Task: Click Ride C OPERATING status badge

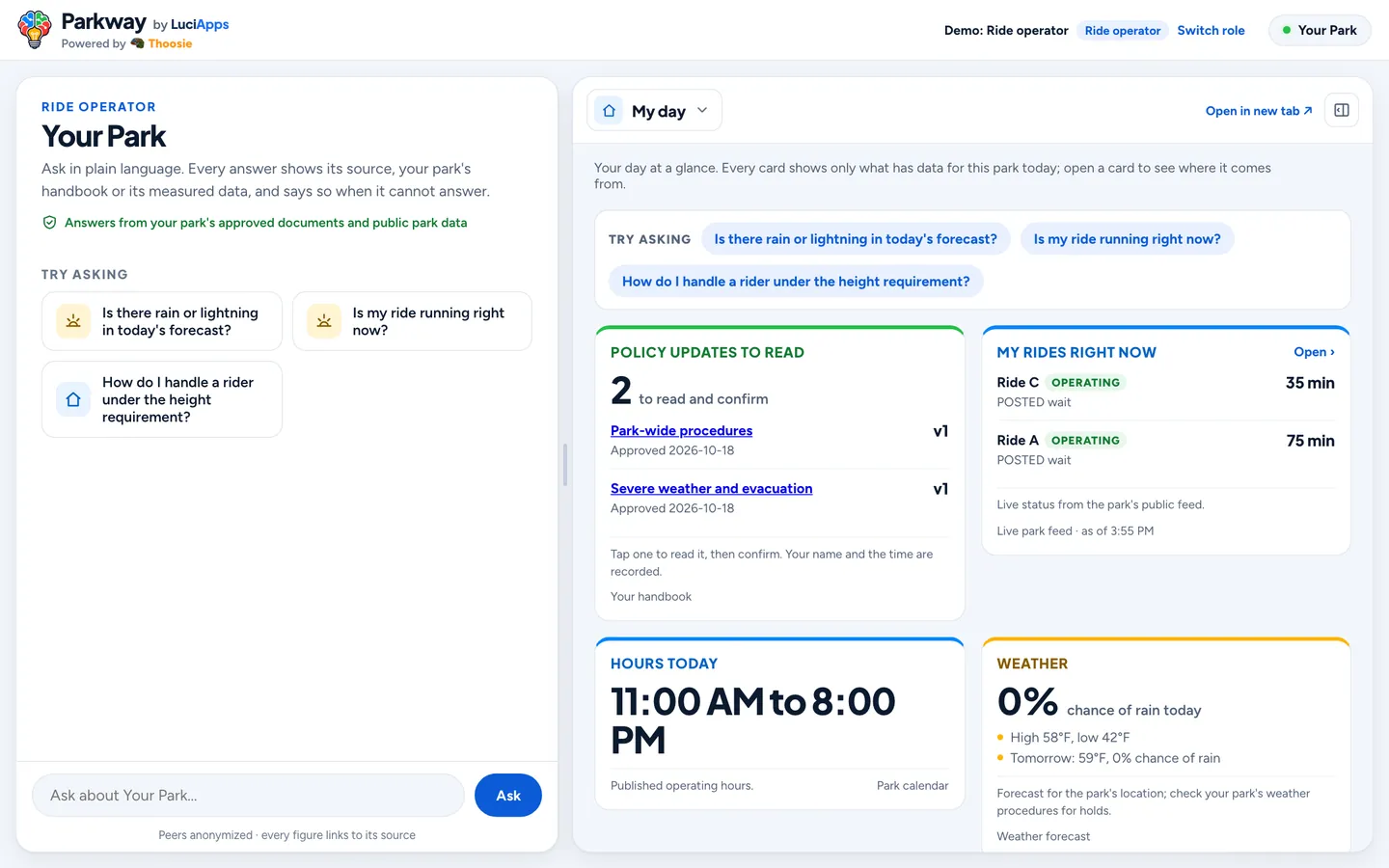Action: pyautogui.click(x=1085, y=383)
